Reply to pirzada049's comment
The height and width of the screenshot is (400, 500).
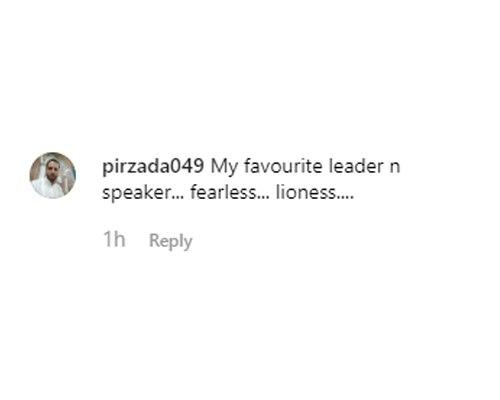coord(171,241)
